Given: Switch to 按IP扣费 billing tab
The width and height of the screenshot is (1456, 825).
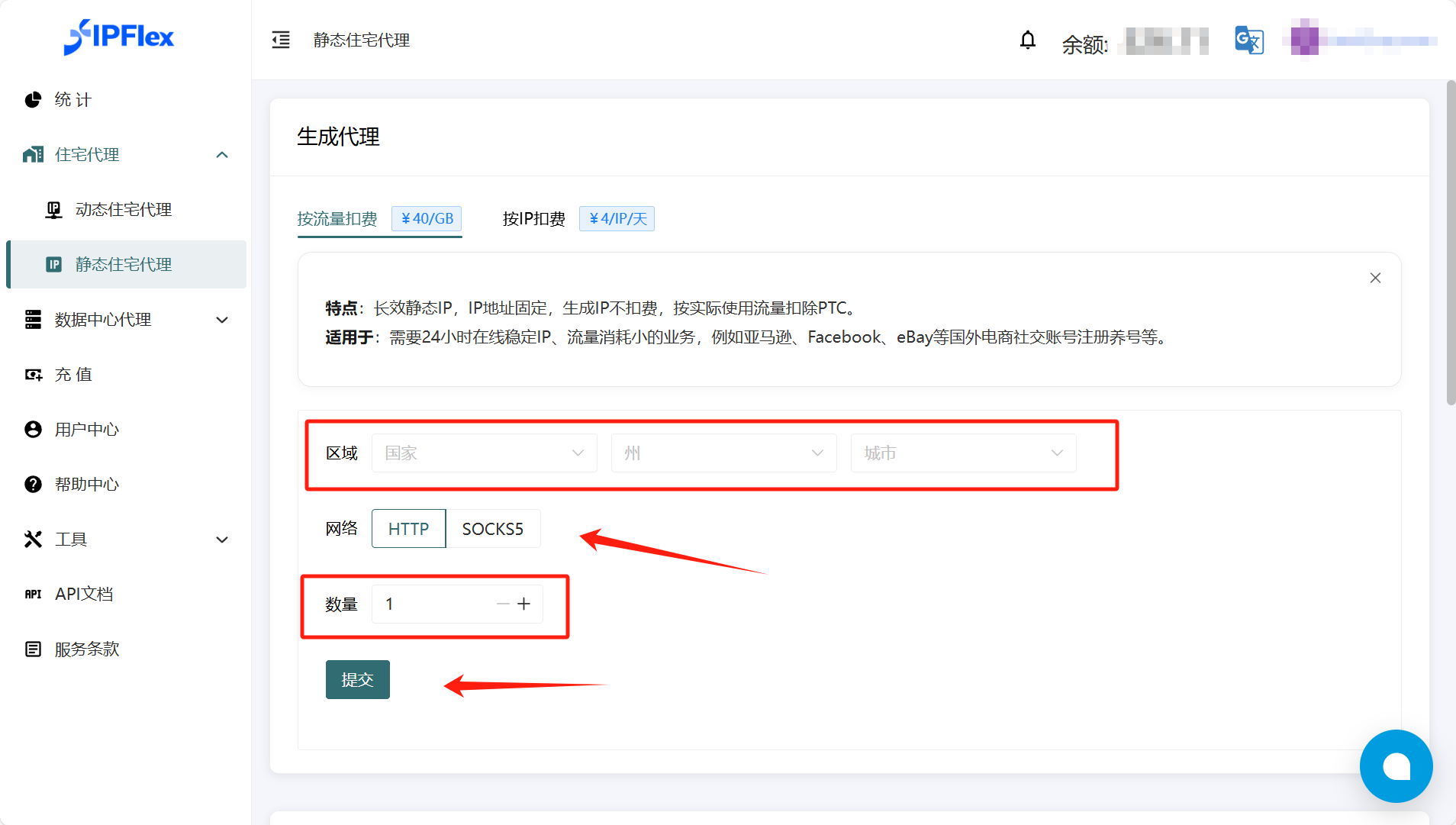Looking at the screenshot, I should tap(534, 219).
